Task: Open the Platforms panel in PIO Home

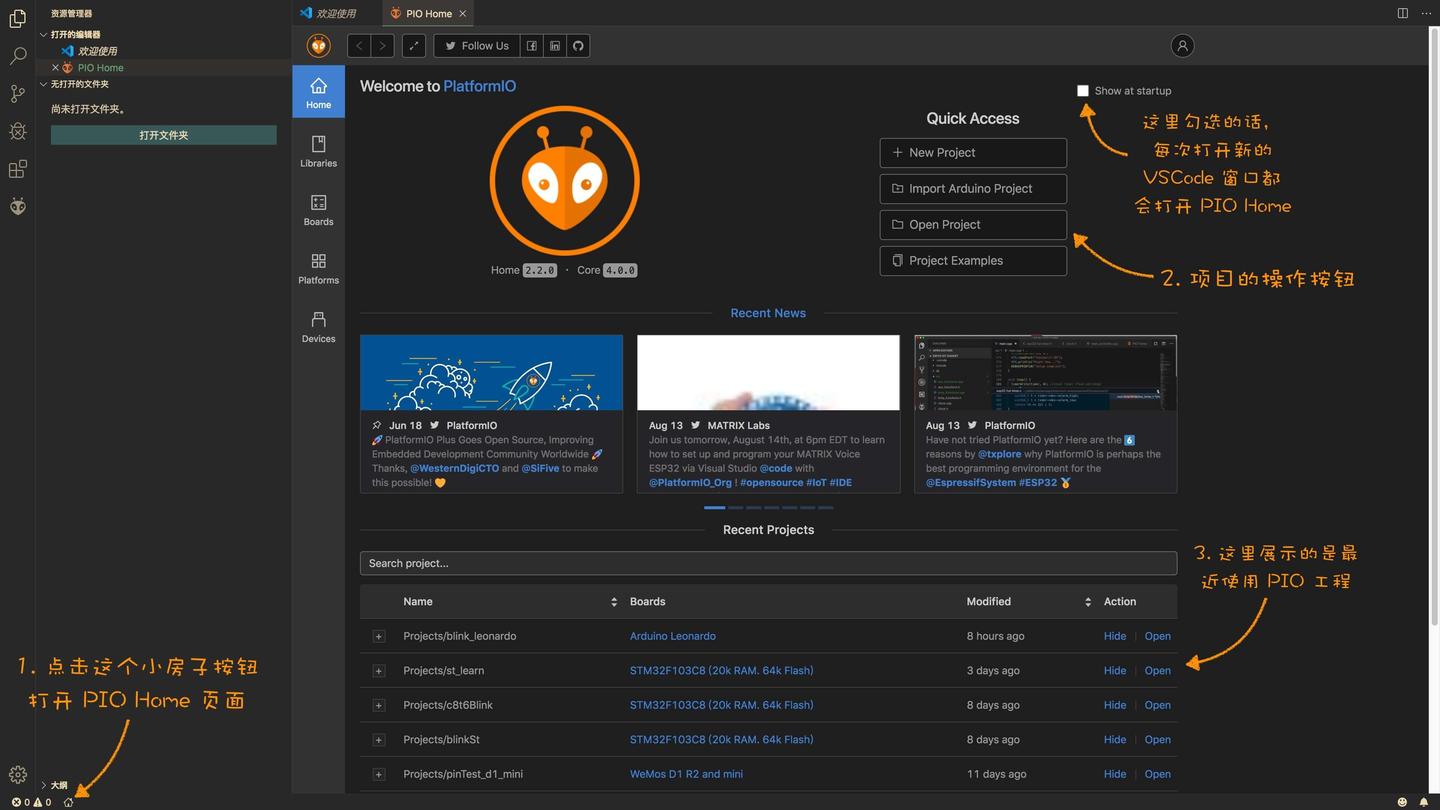Action: pos(318,269)
